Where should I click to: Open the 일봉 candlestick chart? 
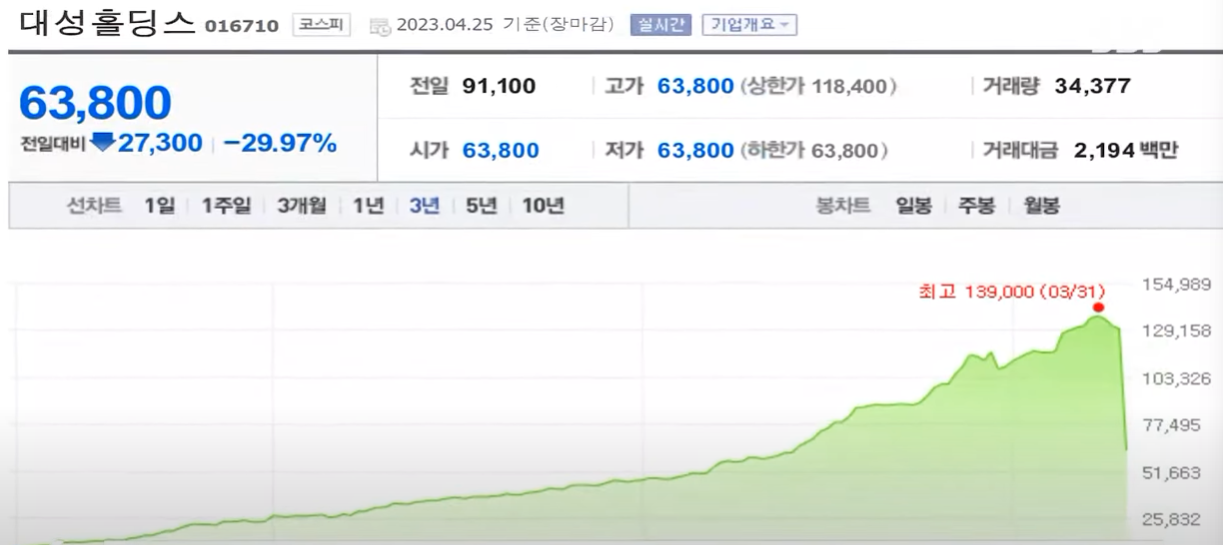914,207
